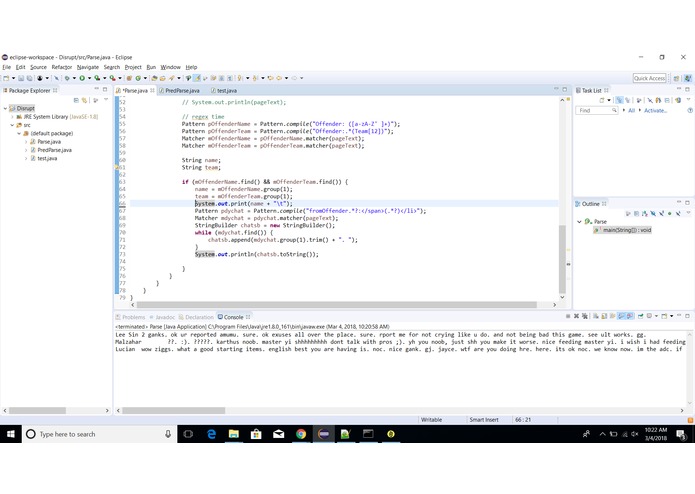Image resolution: width=695 pixels, height=494 pixels.
Task: Click the Java perspective icon
Action: 688,78
